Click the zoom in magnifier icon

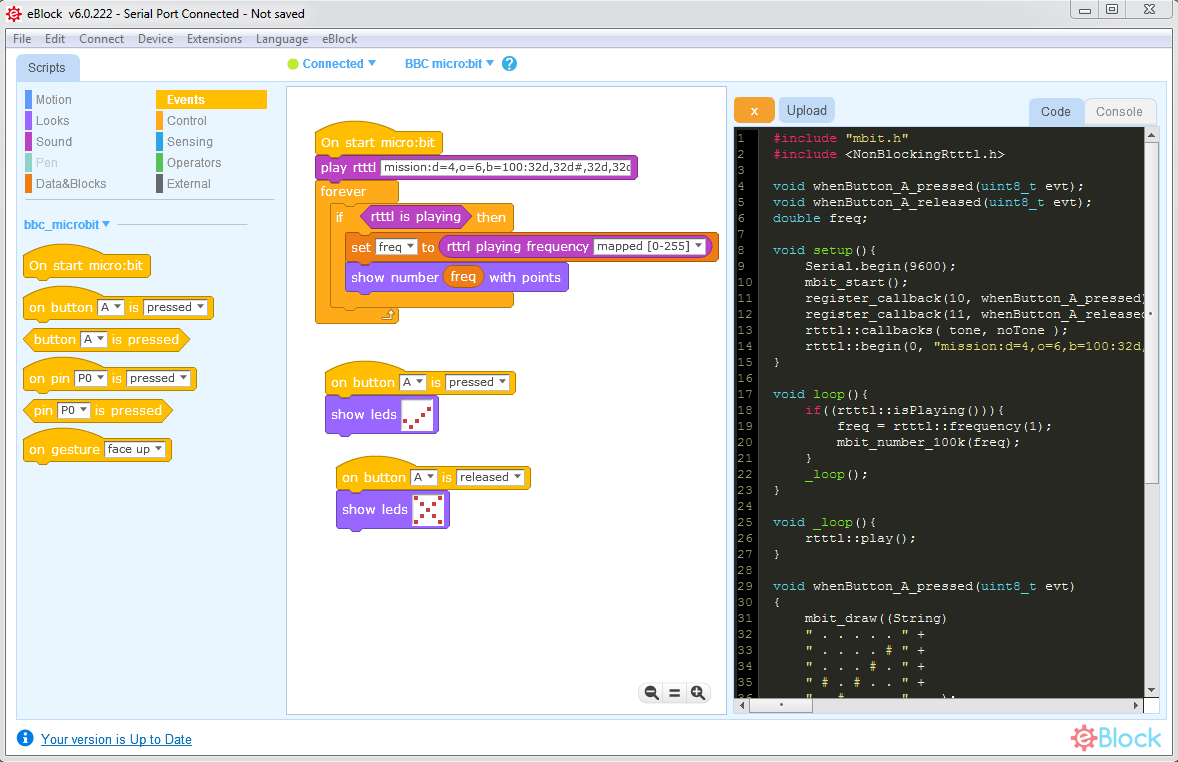tap(698, 693)
